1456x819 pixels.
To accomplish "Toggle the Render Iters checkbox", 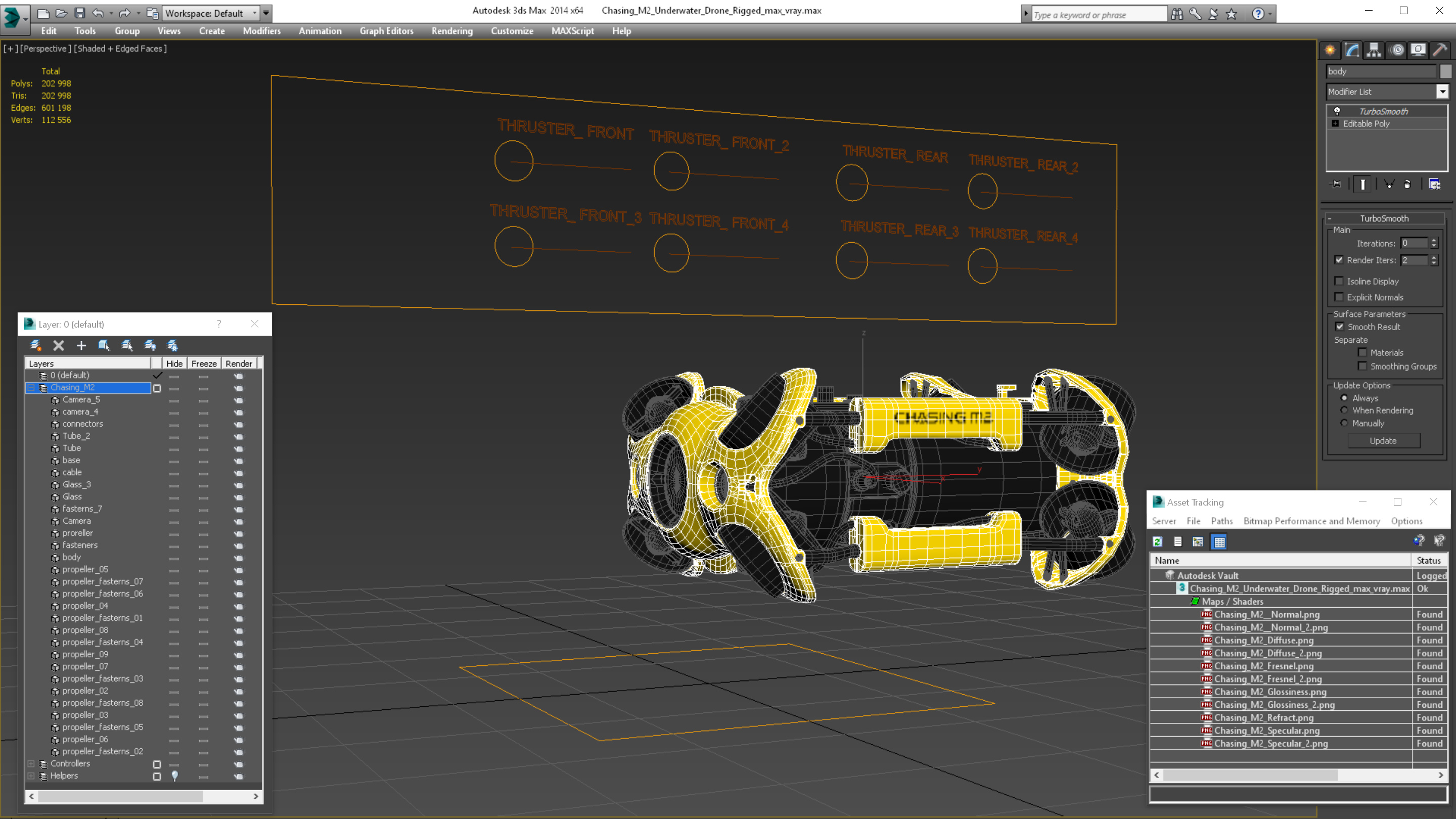I will point(1339,260).
